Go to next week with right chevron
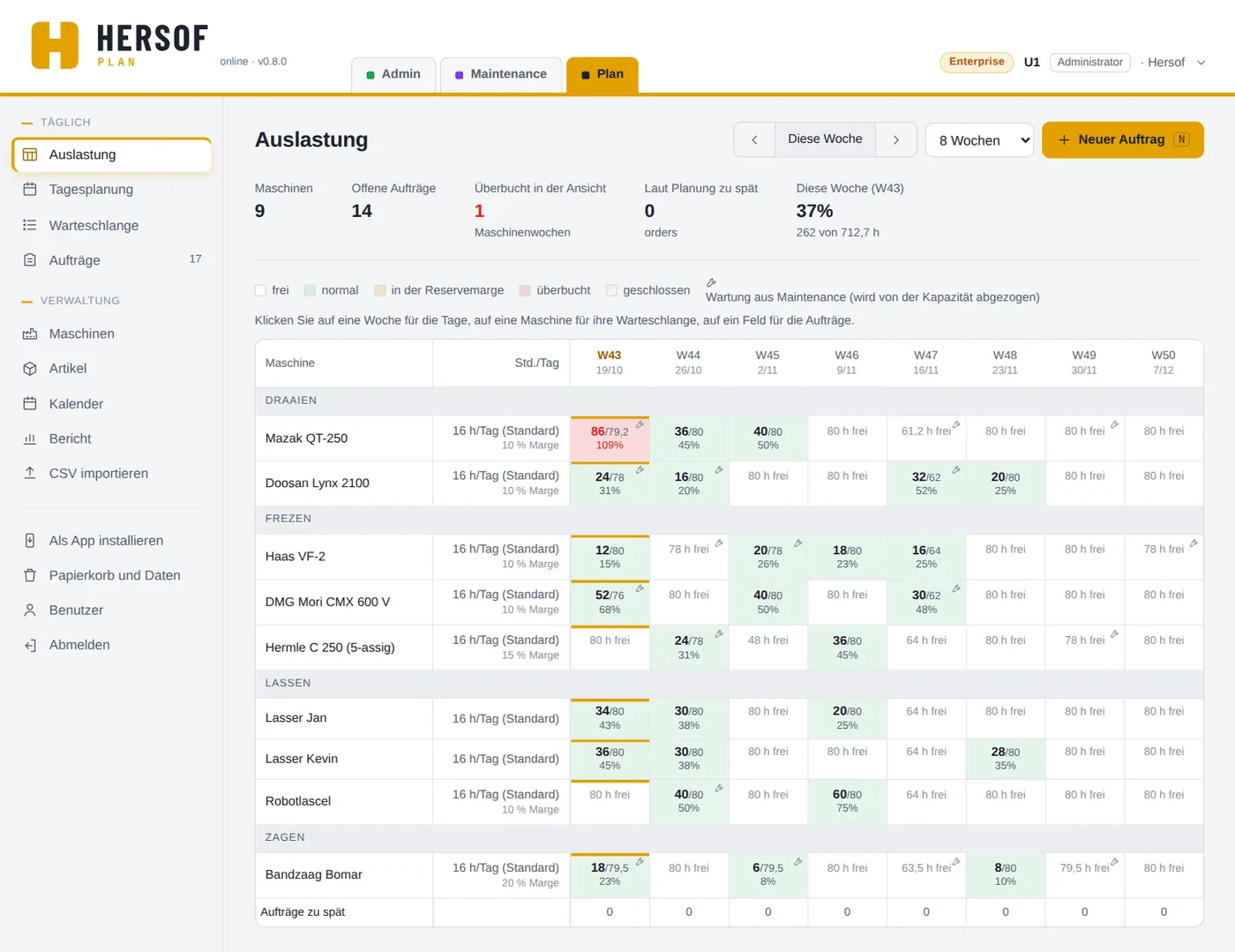Image resolution: width=1235 pixels, height=952 pixels. click(896, 139)
